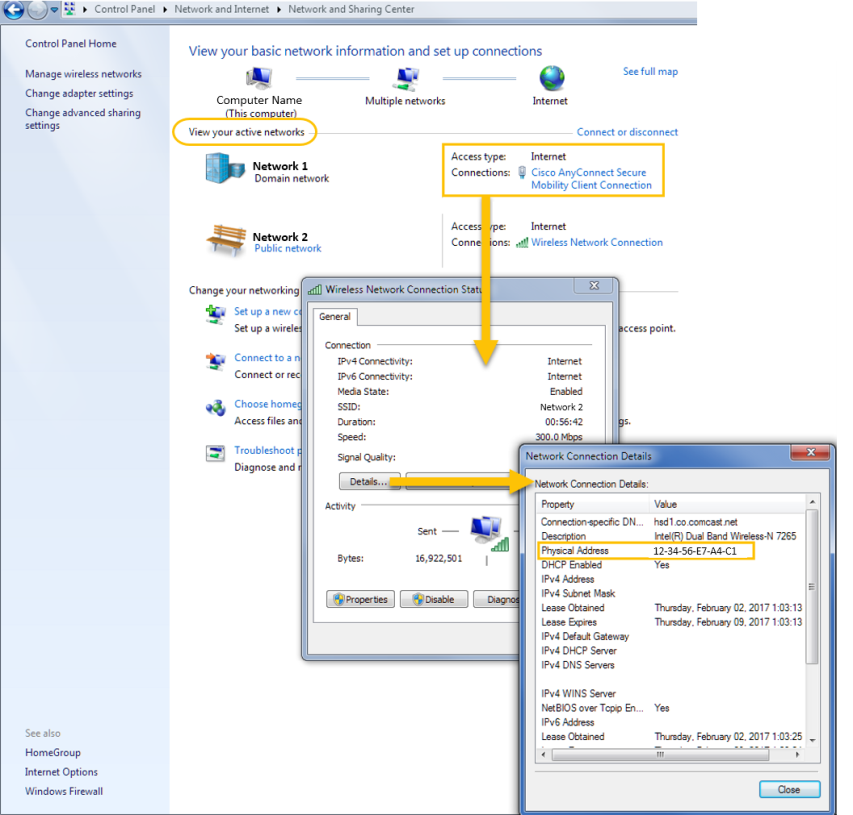Click the Internet globe icon
Image resolution: width=853 pixels, height=815 pixels.
tap(551, 79)
